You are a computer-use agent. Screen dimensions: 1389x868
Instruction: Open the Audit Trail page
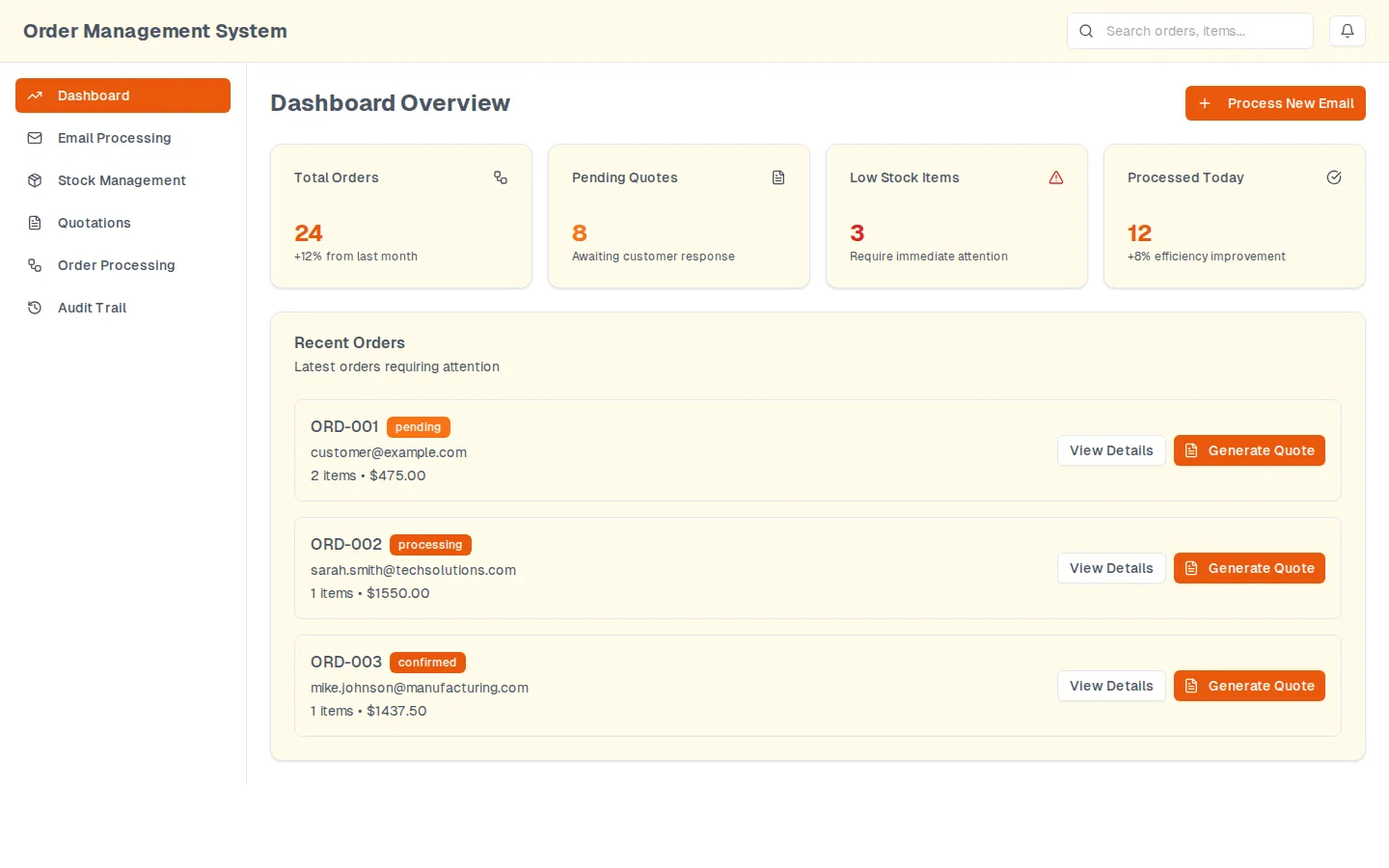coord(123,308)
